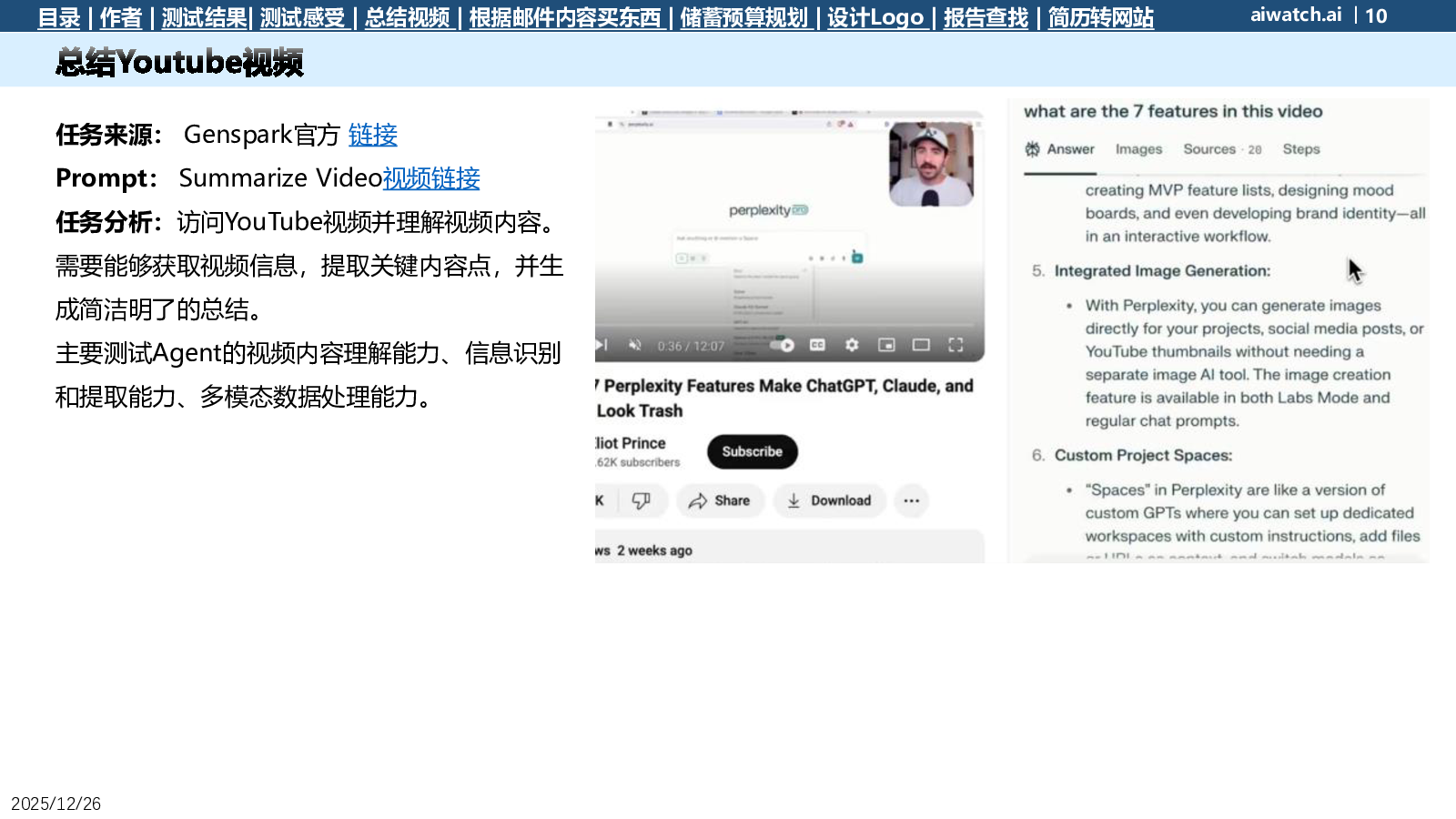Click the miniplayer icon
Viewport: 1456px width, 819px height.
tap(886, 345)
